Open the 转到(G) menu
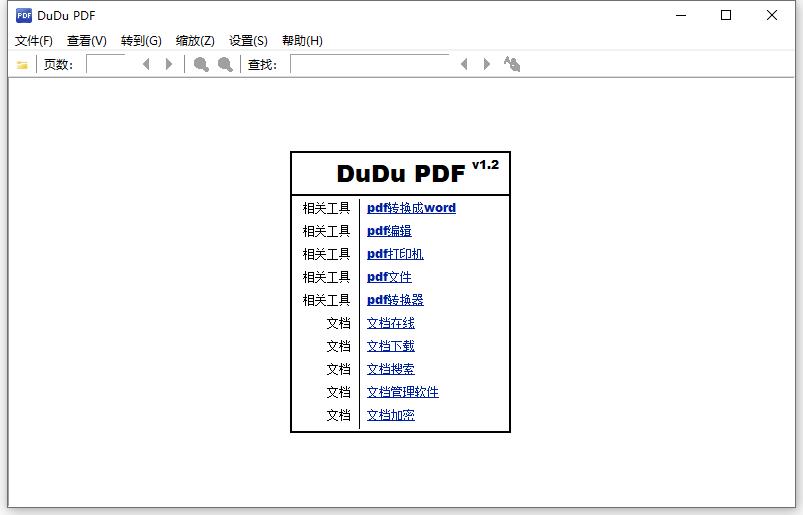The width and height of the screenshot is (803, 515). (141, 40)
